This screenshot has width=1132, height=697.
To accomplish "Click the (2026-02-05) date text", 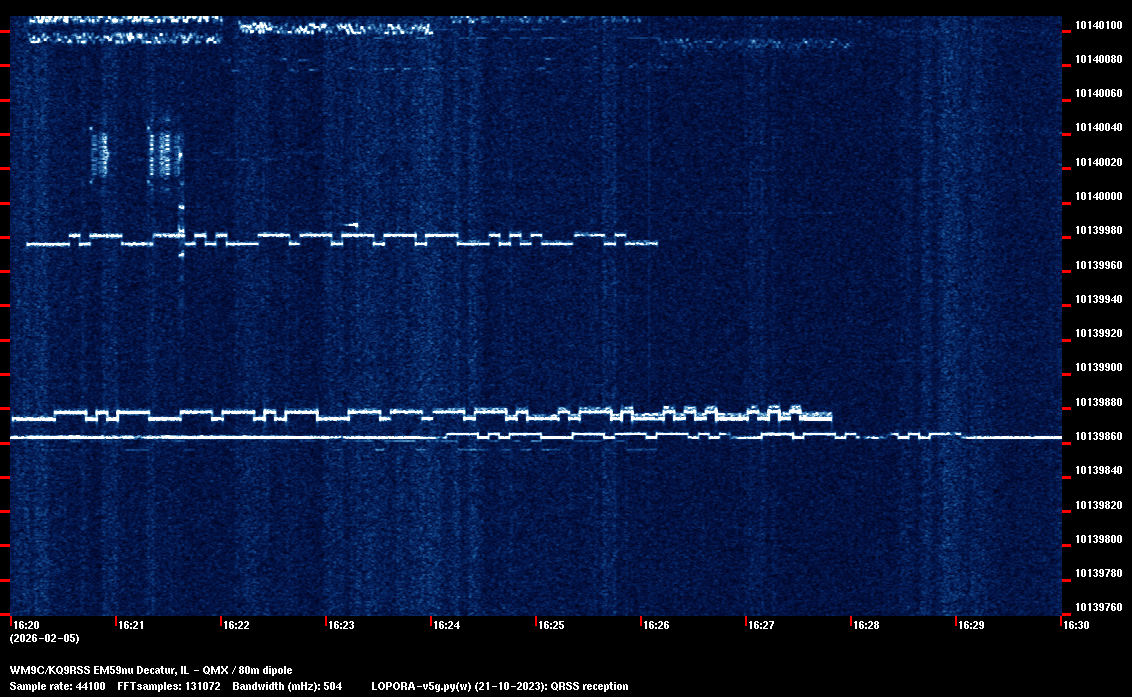I will [x=44, y=638].
